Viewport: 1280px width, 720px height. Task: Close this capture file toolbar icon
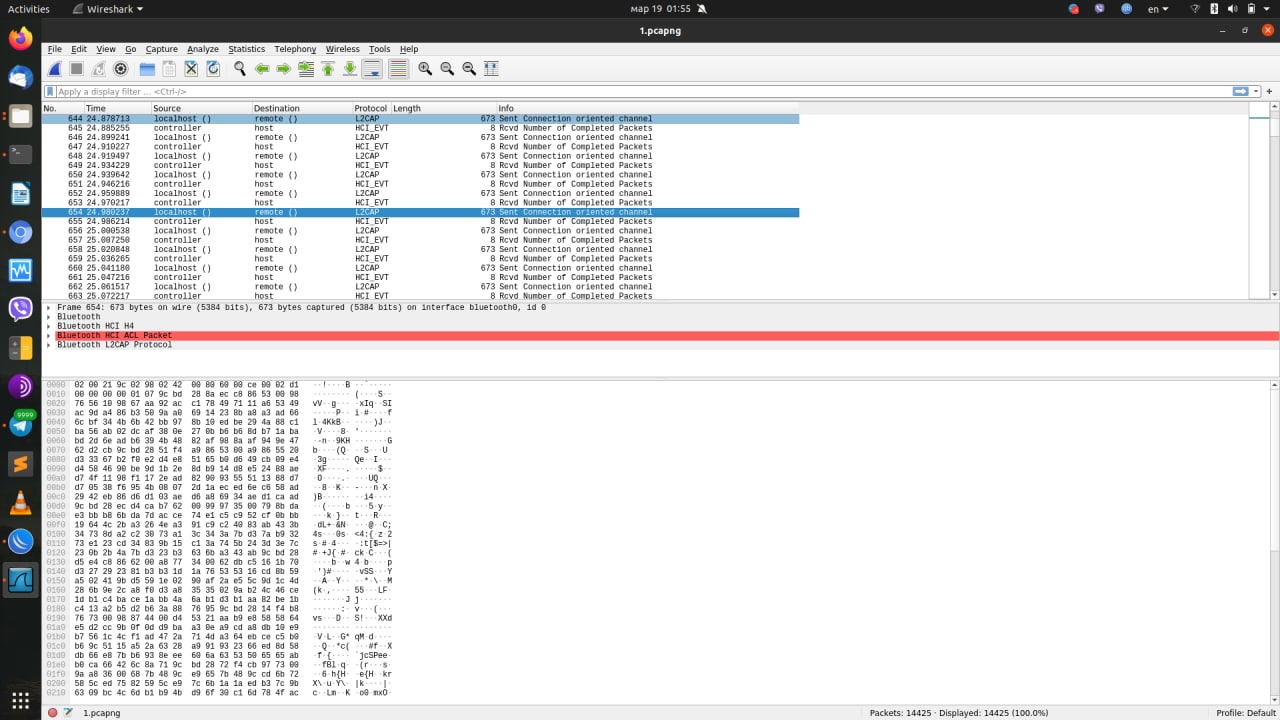tap(191, 69)
